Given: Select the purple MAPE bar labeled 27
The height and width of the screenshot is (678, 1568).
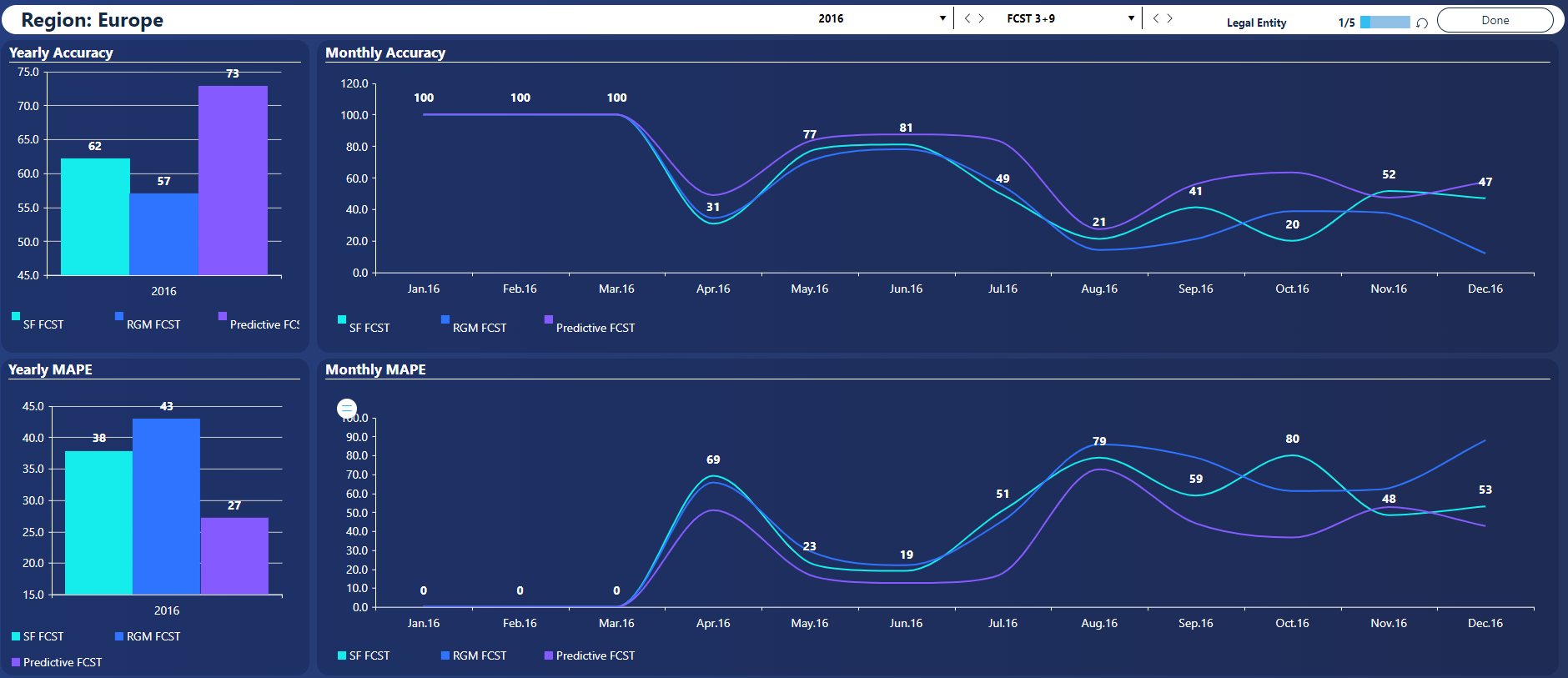Looking at the screenshot, I should click(x=234, y=556).
